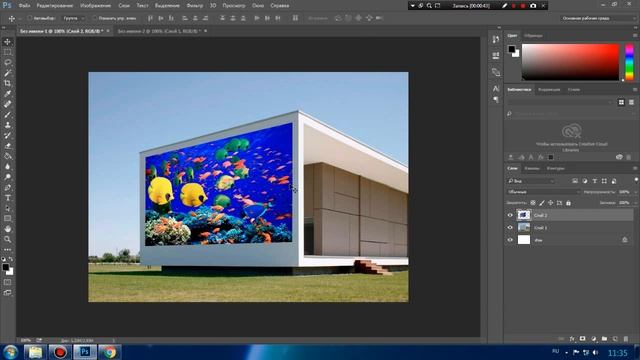Select the Gradient tool
The width and height of the screenshot is (640, 360).
pos(7,156)
